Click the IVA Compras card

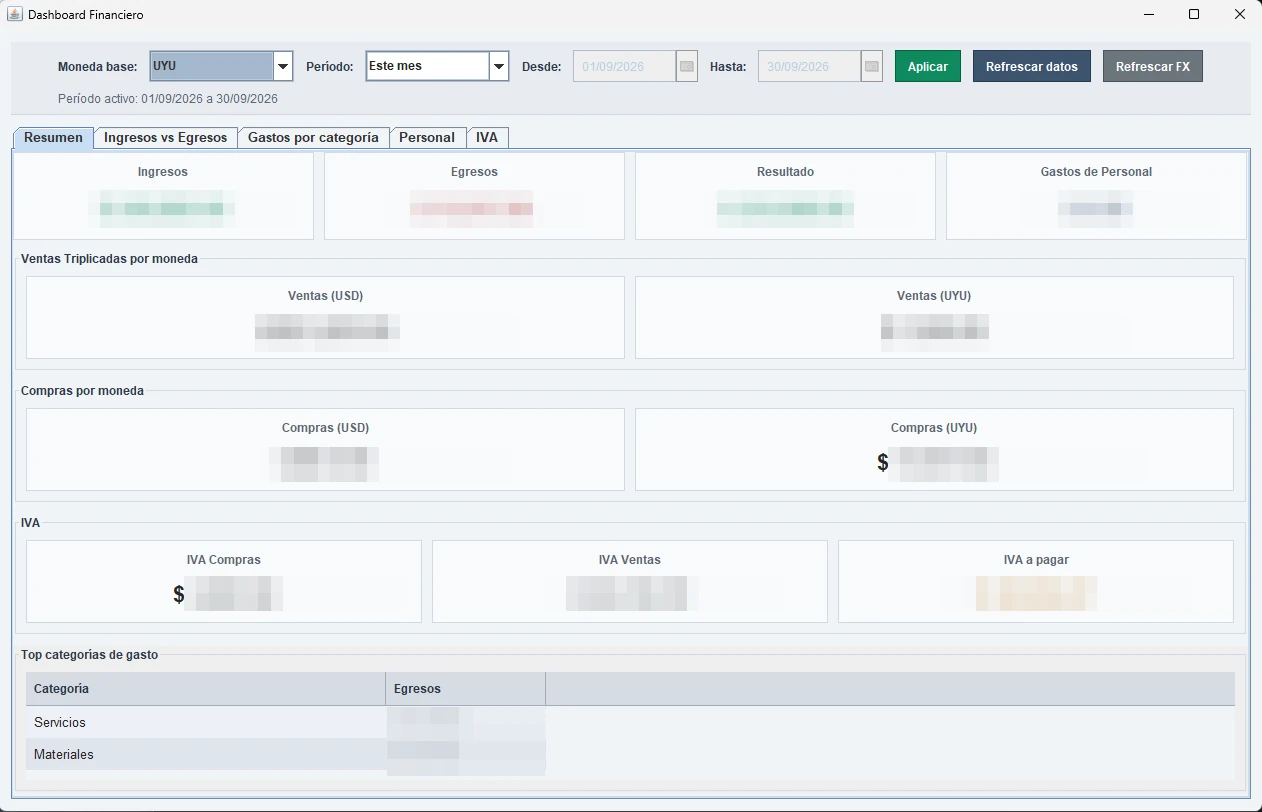pos(224,581)
